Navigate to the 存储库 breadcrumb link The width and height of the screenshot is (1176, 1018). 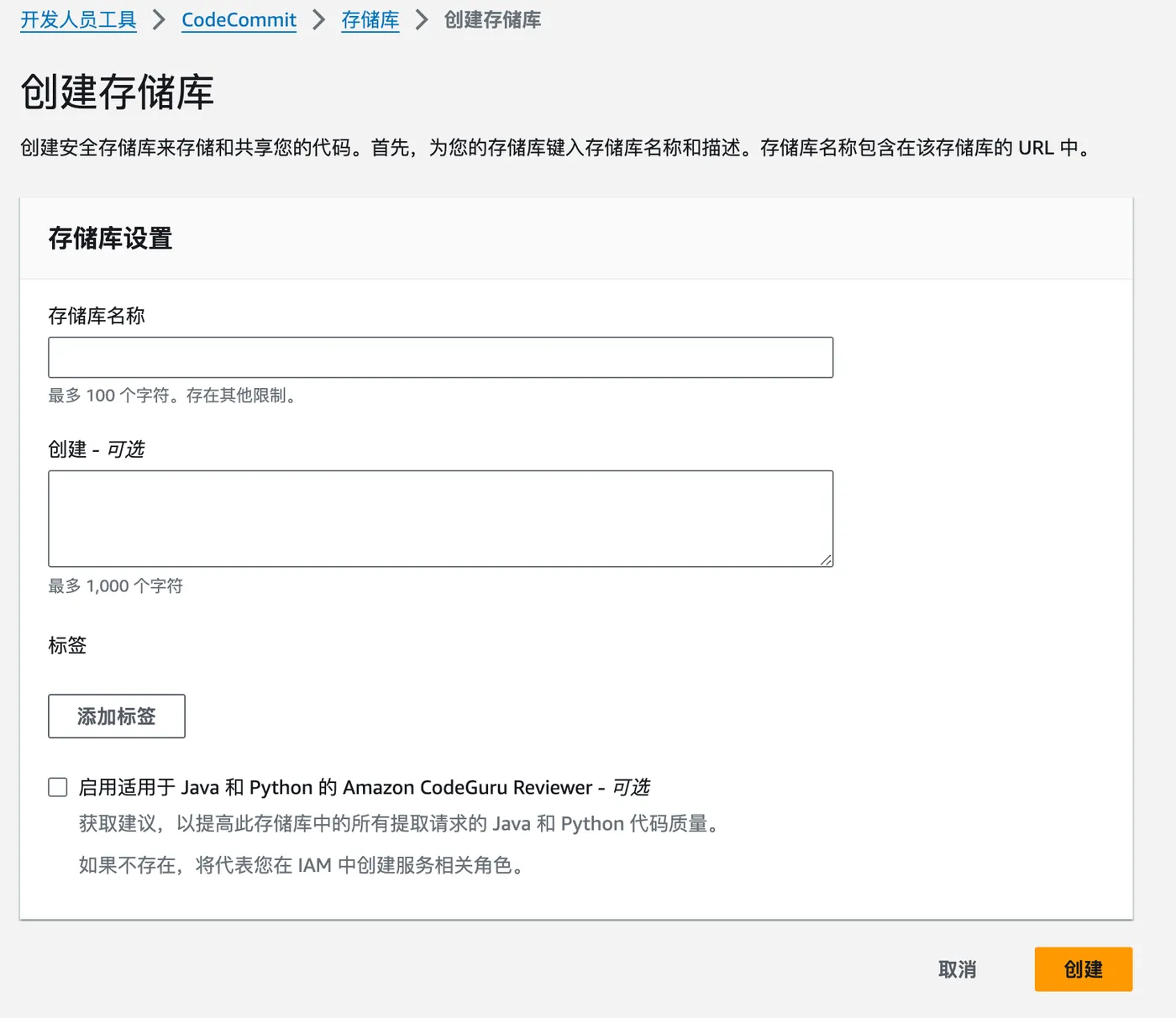click(x=370, y=20)
